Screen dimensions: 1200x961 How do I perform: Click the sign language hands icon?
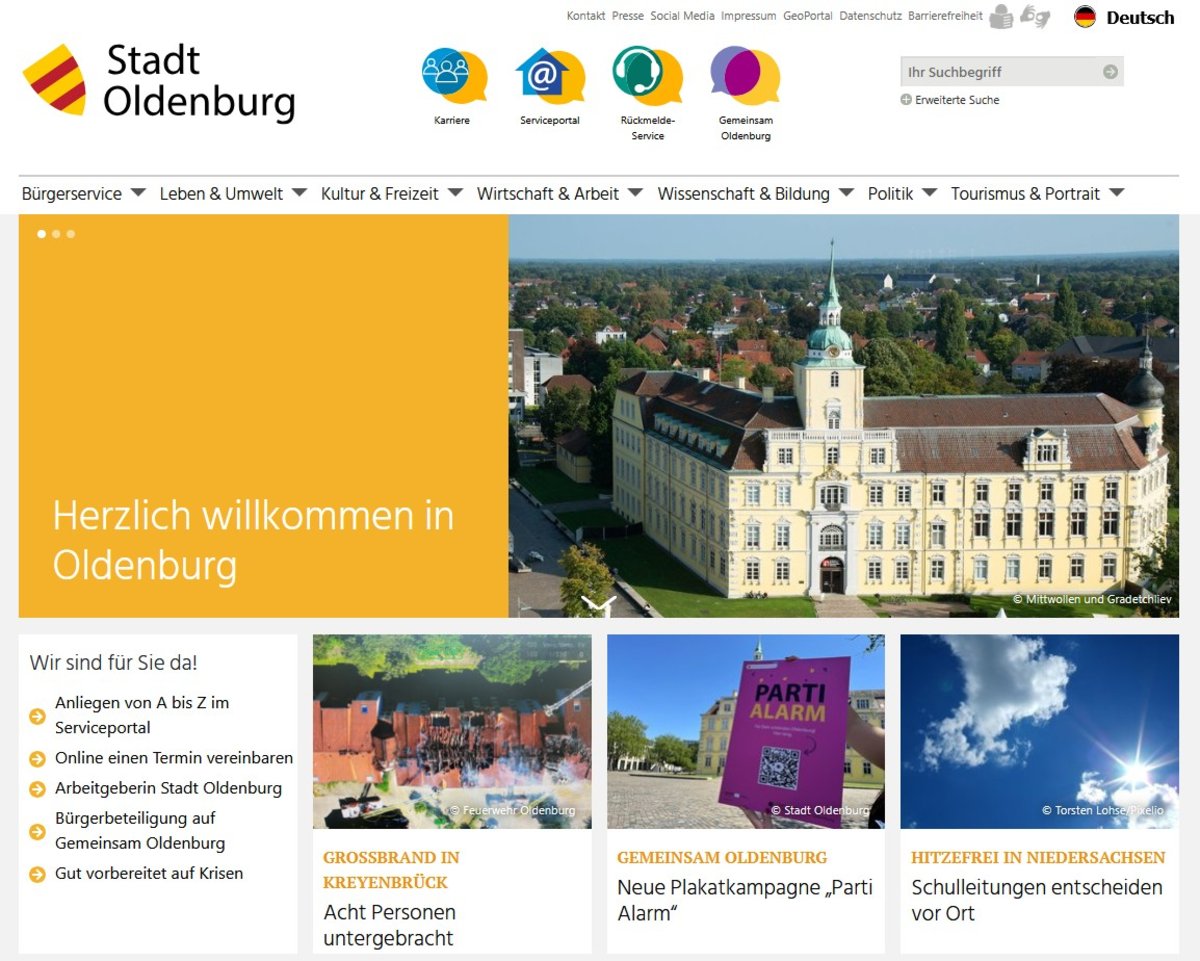coord(1035,17)
